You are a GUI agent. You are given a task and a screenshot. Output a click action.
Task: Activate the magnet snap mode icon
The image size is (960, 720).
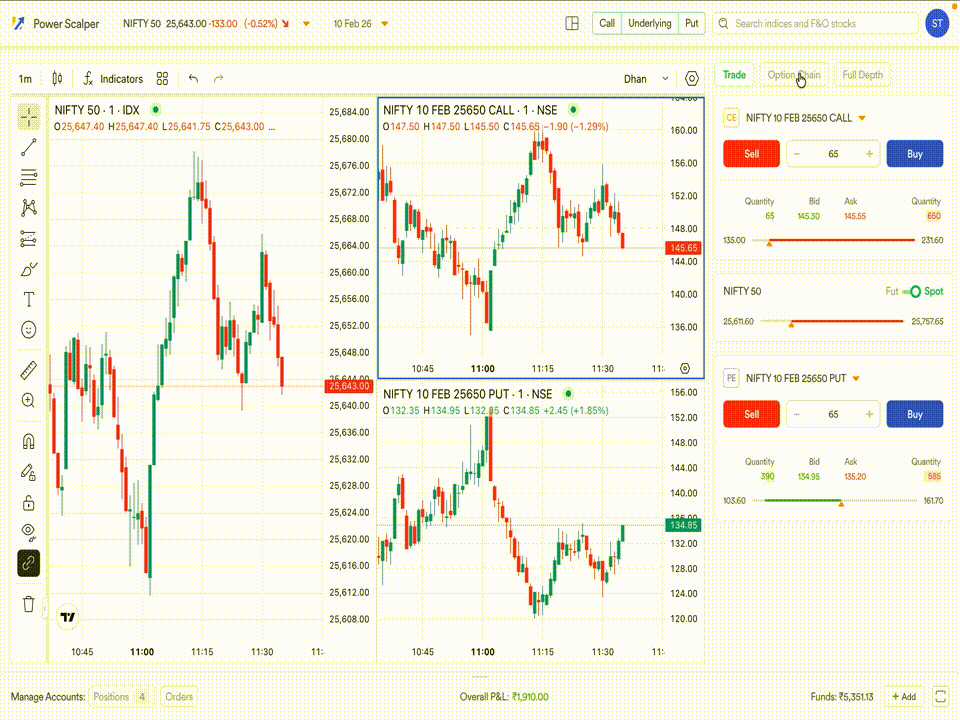click(x=28, y=441)
